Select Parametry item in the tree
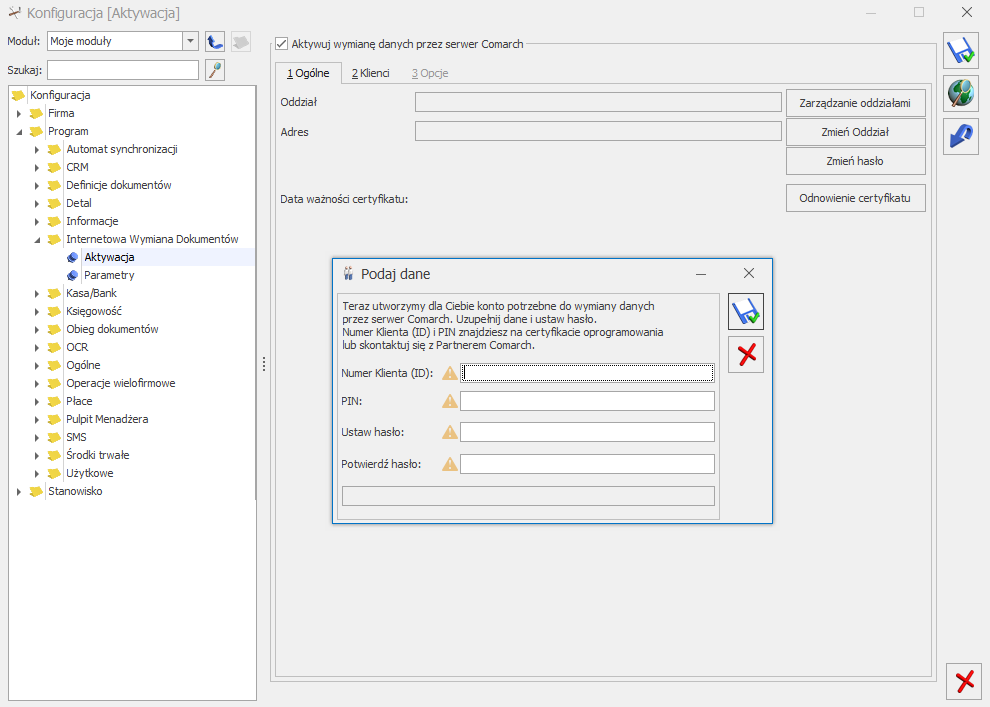This screenshot has width=990, height=707. pyautogui.click(x=109, y=275)
